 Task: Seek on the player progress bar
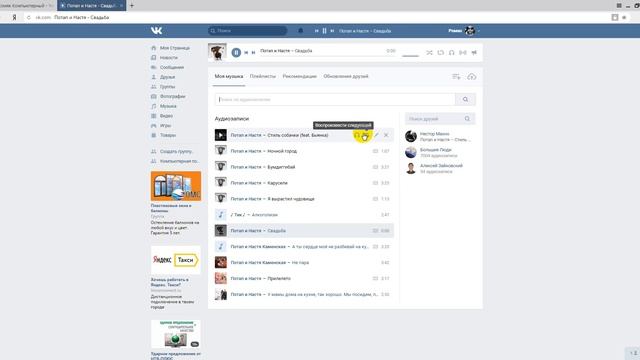tap(328, 56)
